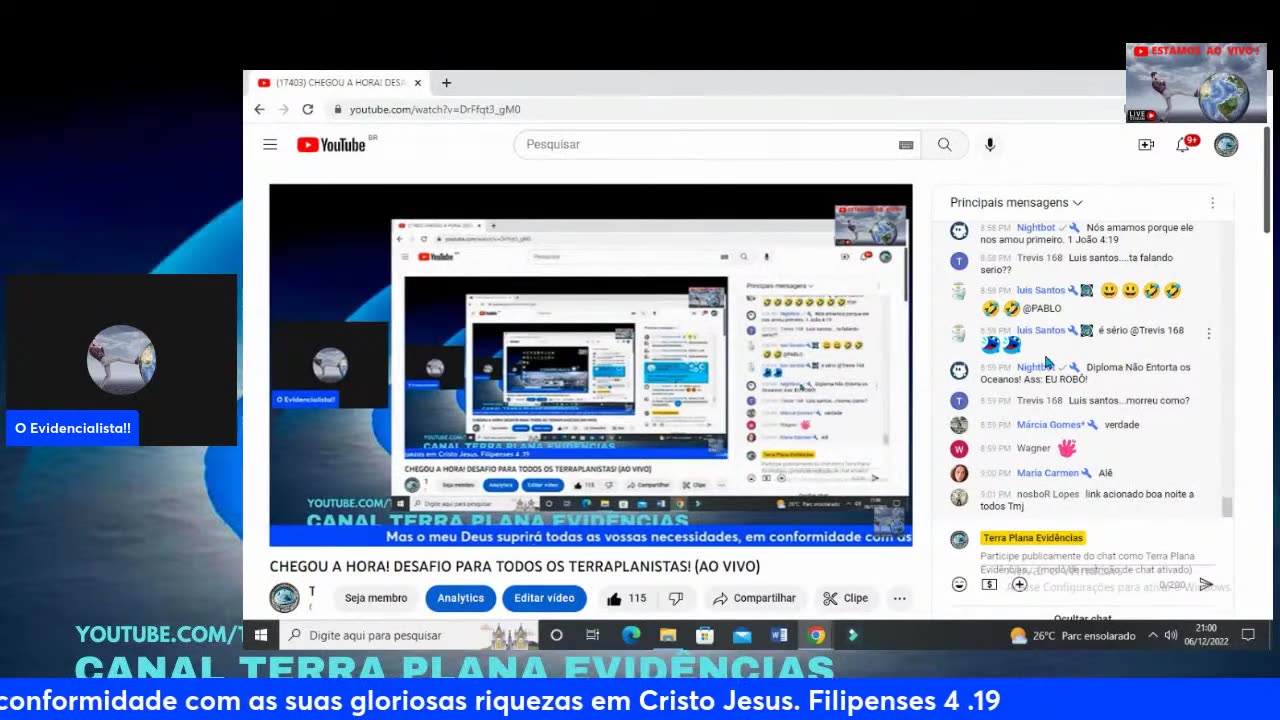Click the Nightbot username on the 8:58 PM message
Screen dimensions: 1280x720
tap(1036, 228)
